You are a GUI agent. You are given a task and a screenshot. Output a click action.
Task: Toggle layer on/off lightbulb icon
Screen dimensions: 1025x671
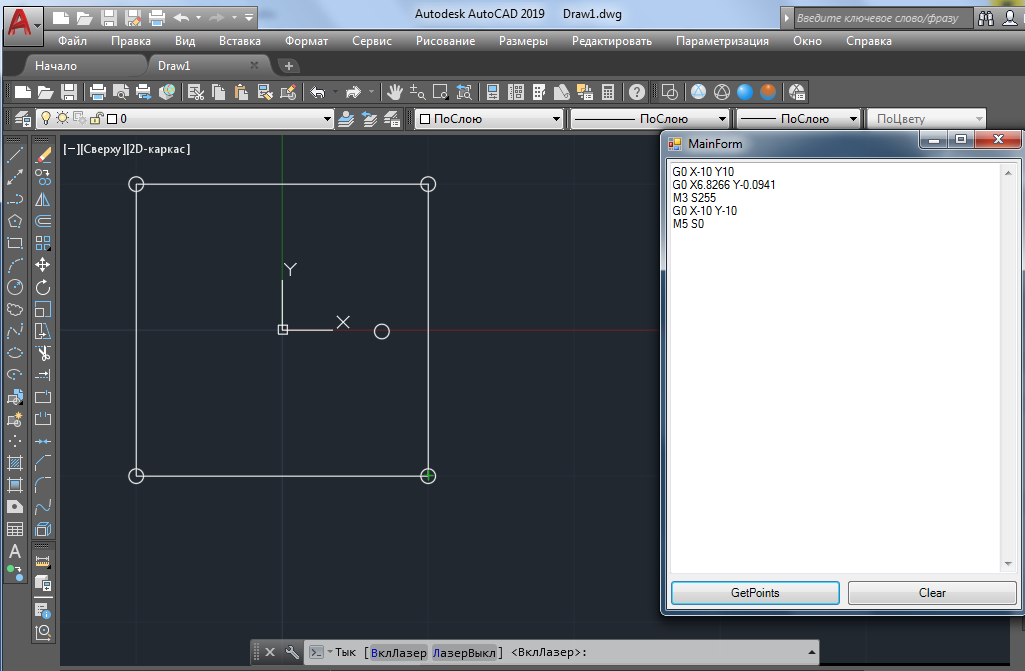click(46, 118)
